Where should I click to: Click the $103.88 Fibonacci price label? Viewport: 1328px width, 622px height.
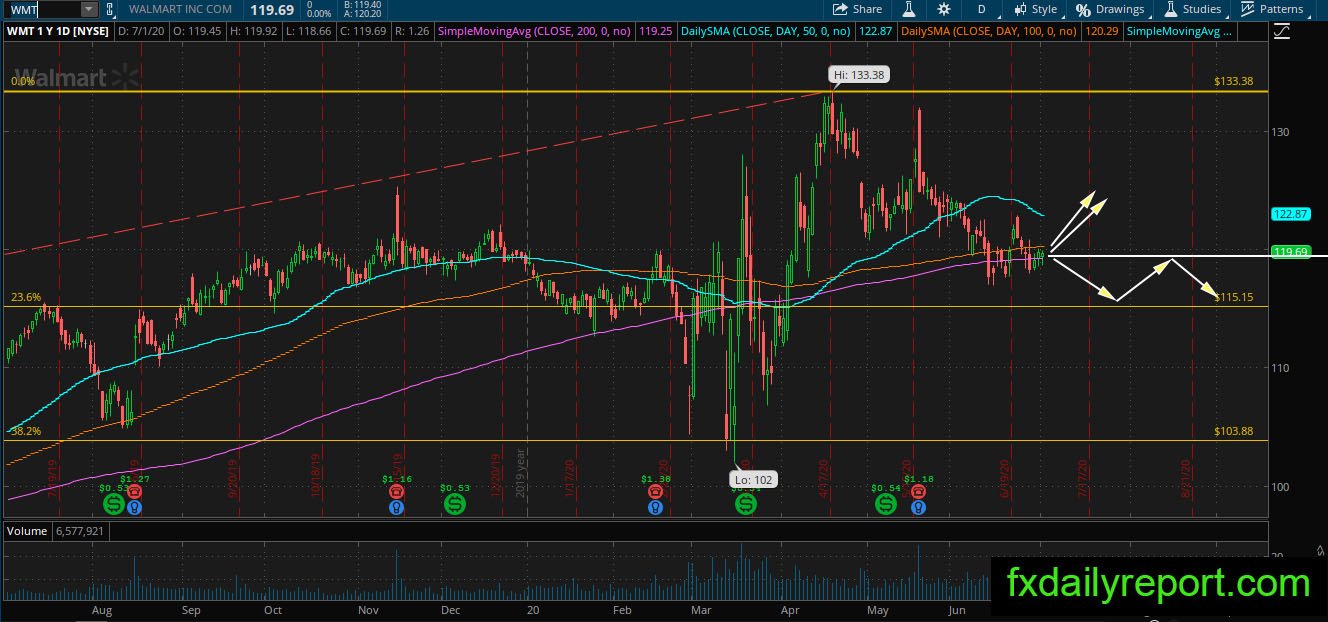coord(1233,431)
